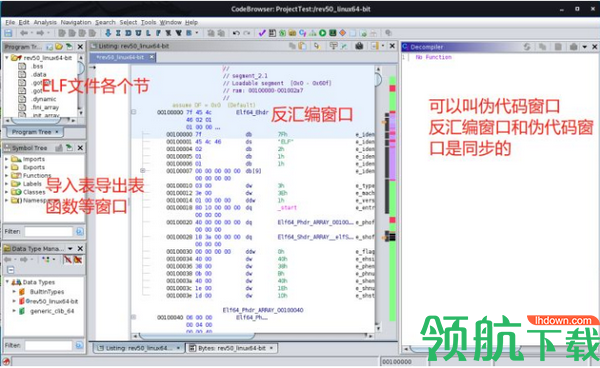Select the .dynamic section in Program Tree
600x368 pixels.
[x=44, y=99]
